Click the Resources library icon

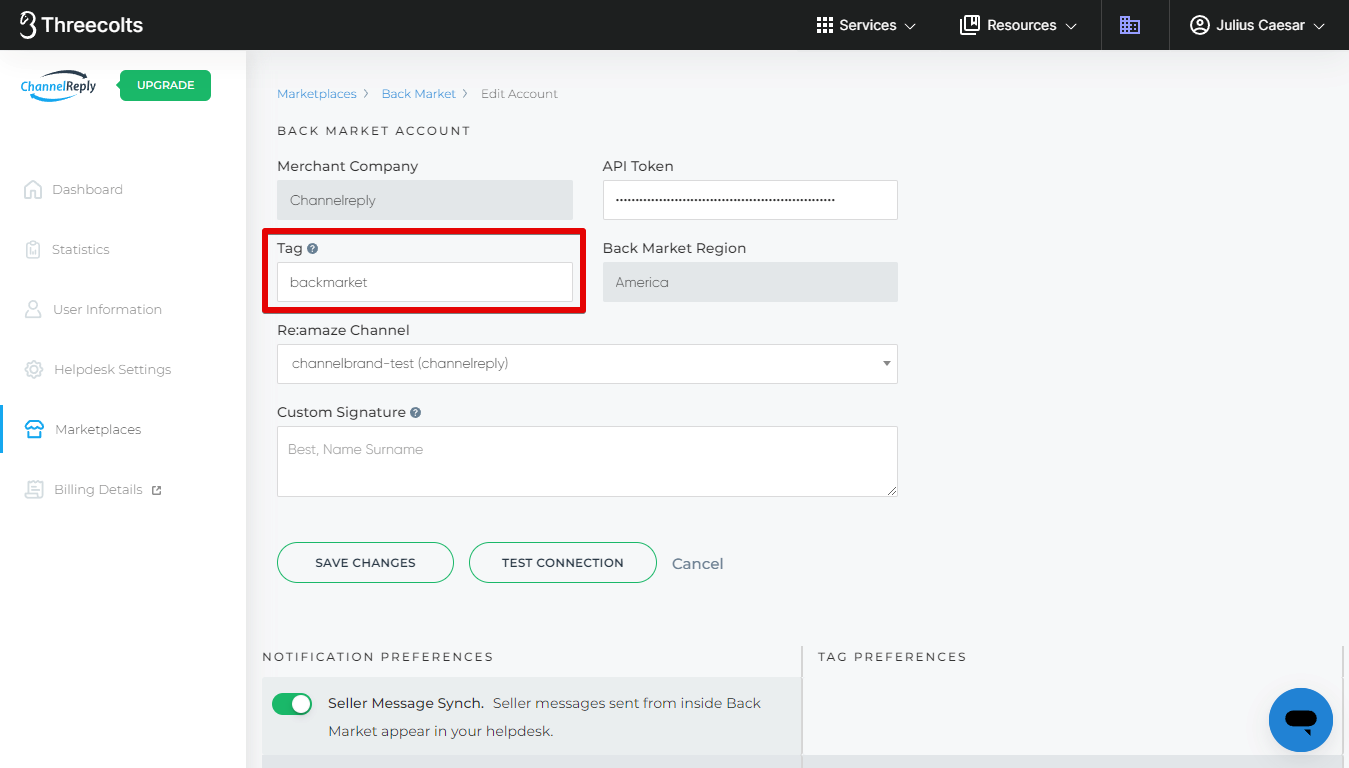click(969, 25)
